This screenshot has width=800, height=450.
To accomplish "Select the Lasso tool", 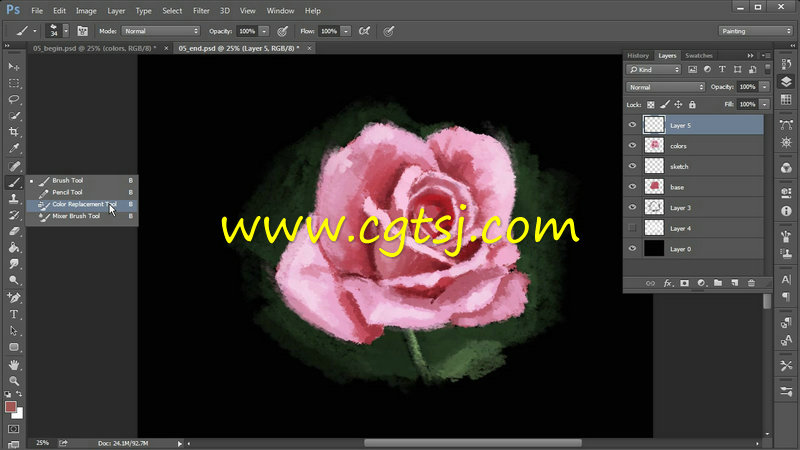I will (14, 99).
